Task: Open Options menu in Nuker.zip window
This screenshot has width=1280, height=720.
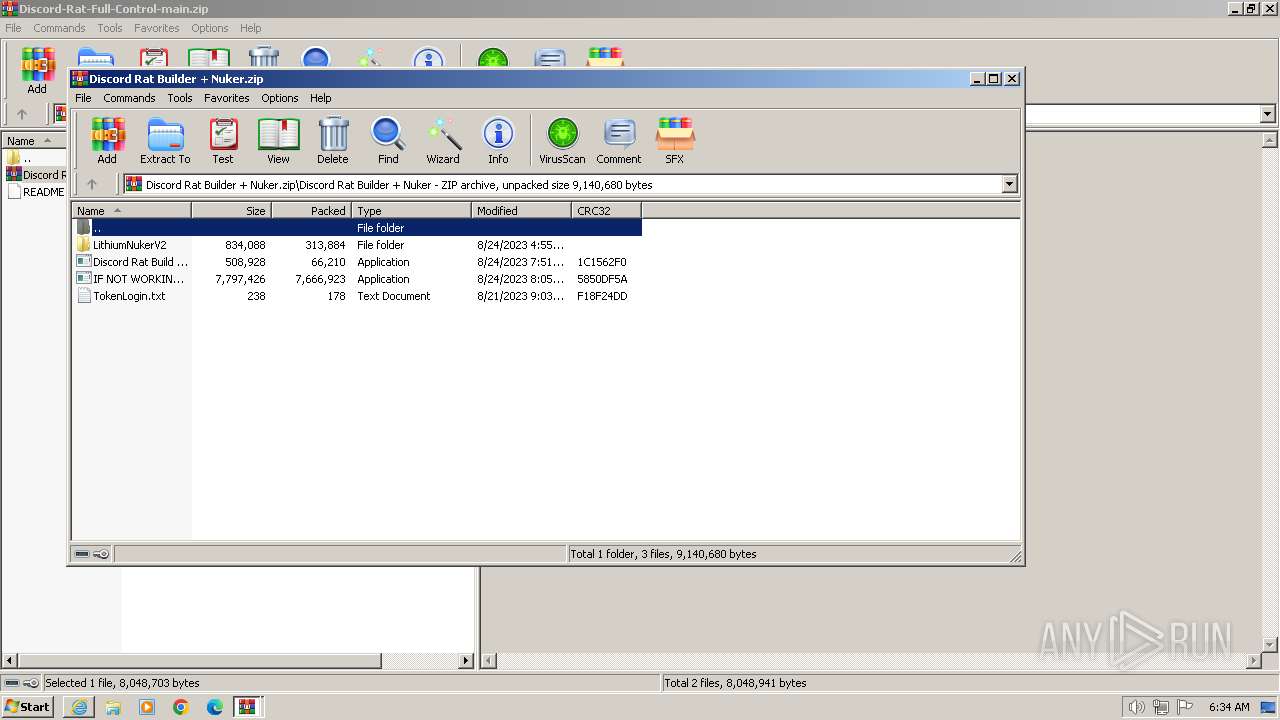Action: (x=280, y=98)
